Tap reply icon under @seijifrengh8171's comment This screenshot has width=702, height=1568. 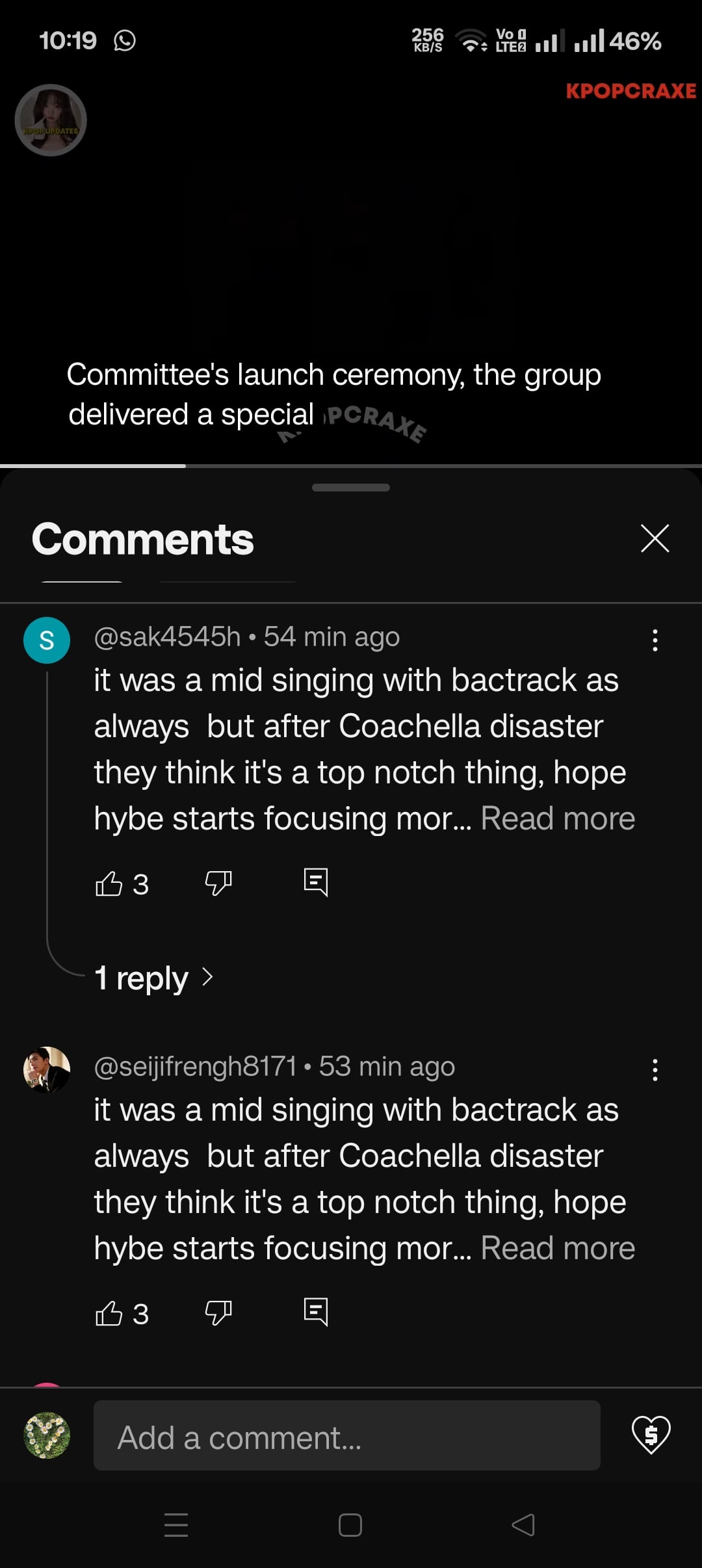pyautogui.click(x=316, y=1313)
